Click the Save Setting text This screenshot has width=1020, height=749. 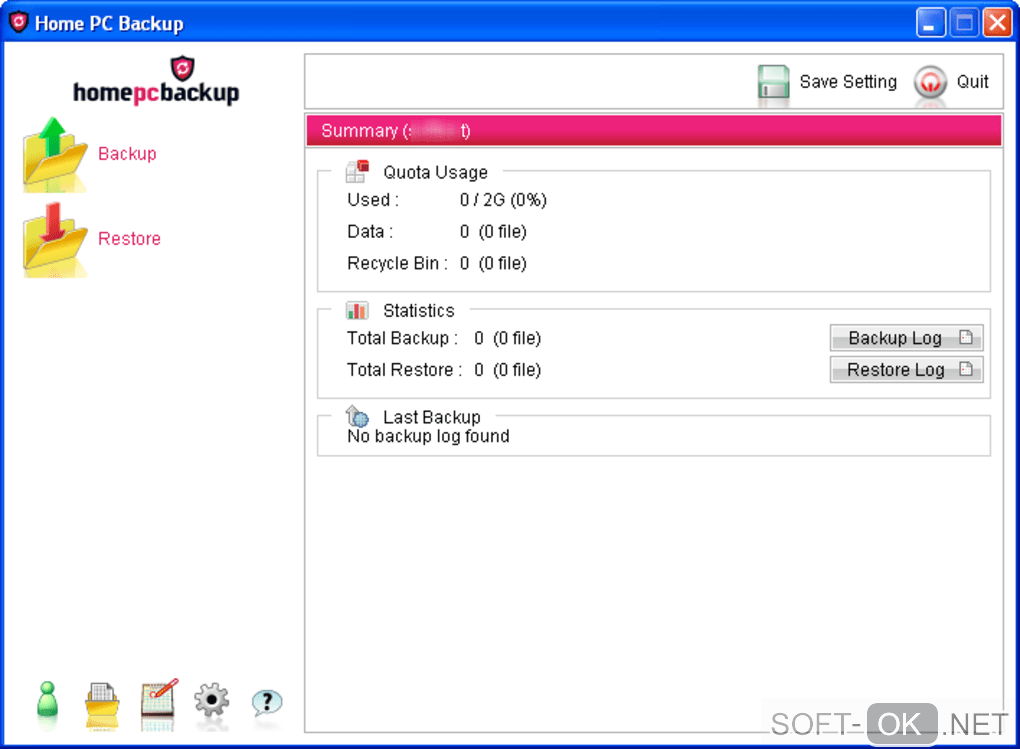848,82
